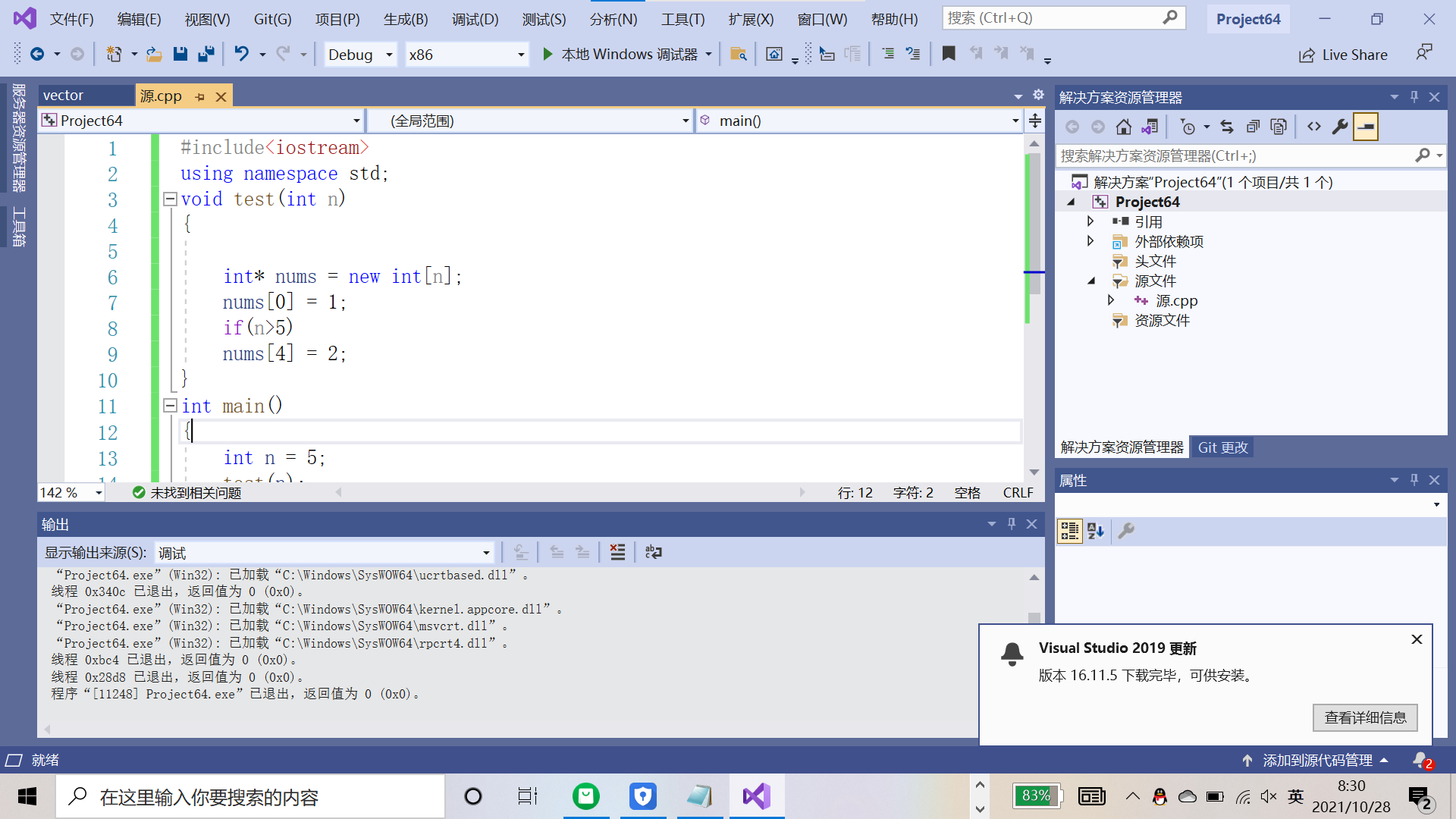1456x819 pixels.
Task: Click the 查看详细信息 button
Action: 1365,717
